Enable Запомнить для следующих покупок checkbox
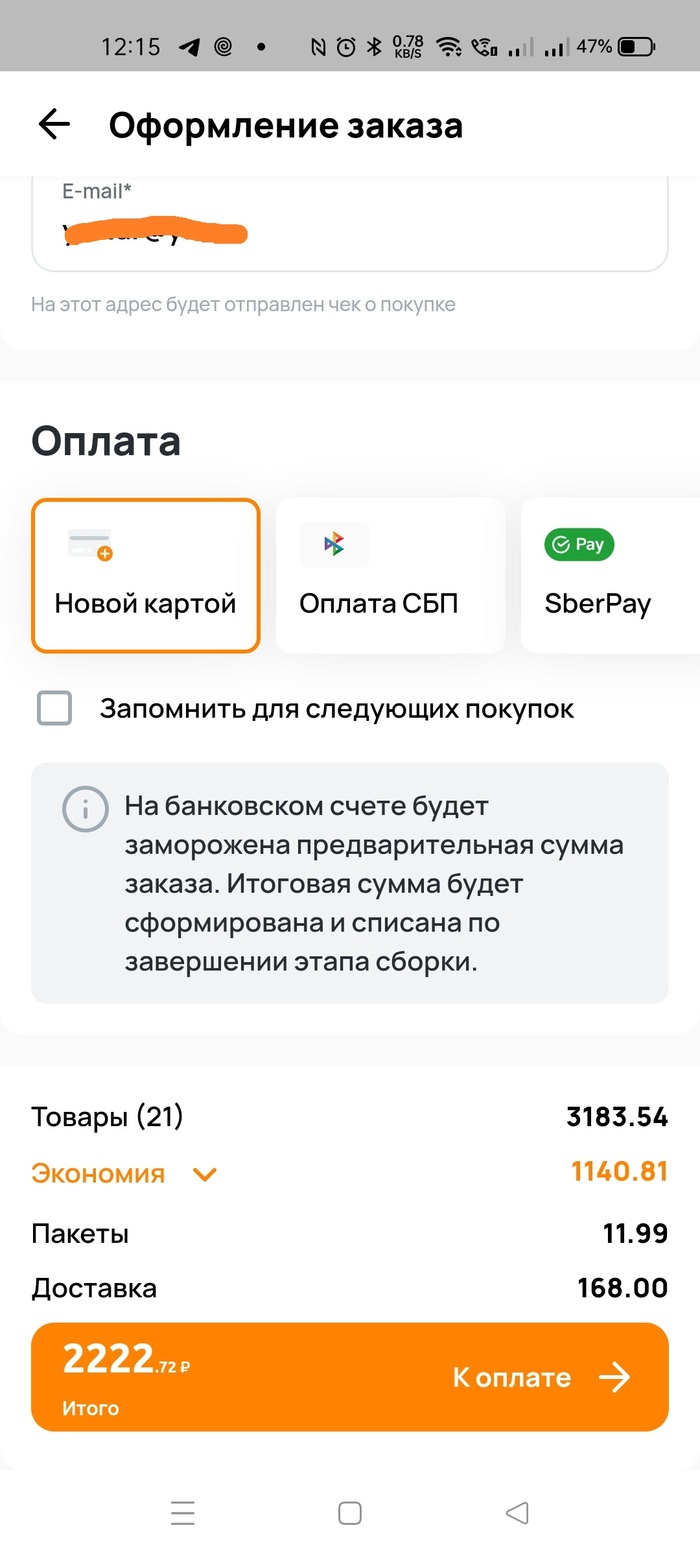The width and height of the screenshot is (700, 1556). tap(54, 708)
